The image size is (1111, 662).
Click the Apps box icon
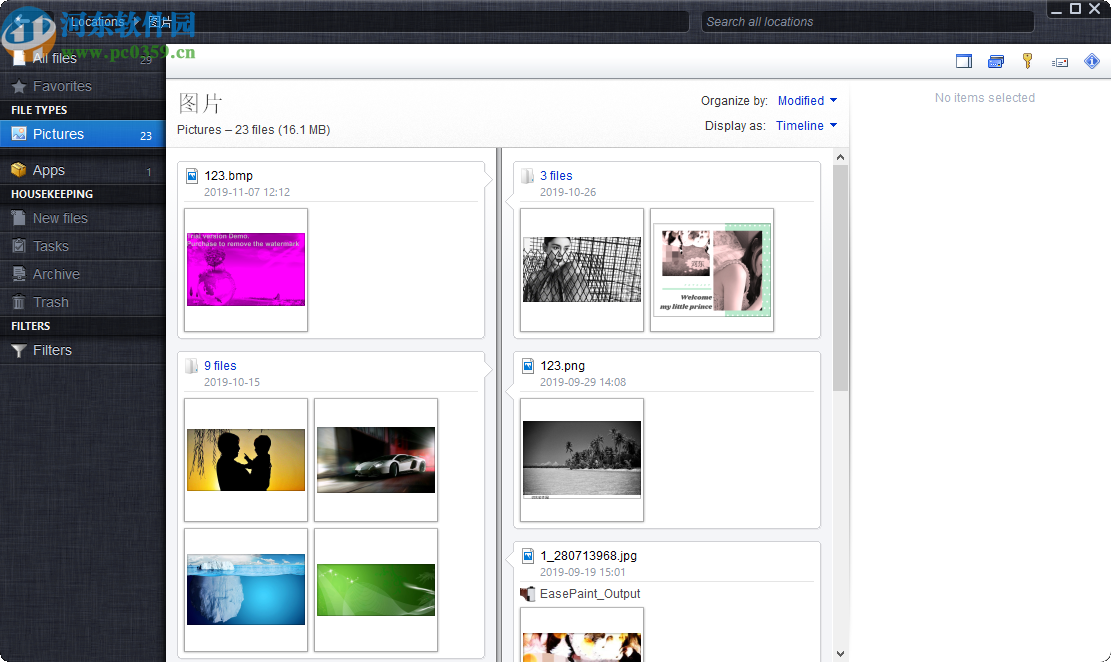click(18, 170)
